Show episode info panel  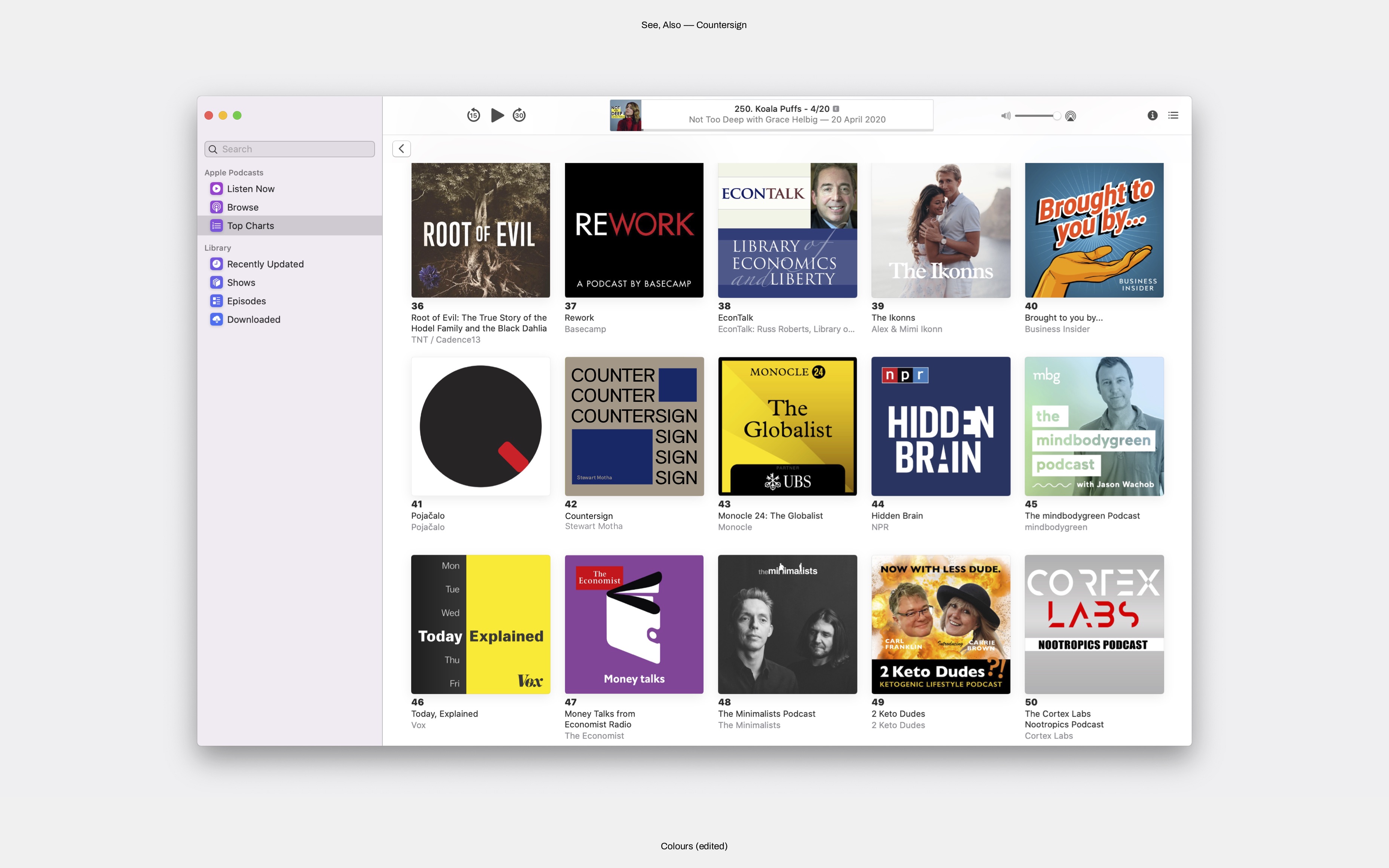pyautogui.click(x=1152, y=115)
